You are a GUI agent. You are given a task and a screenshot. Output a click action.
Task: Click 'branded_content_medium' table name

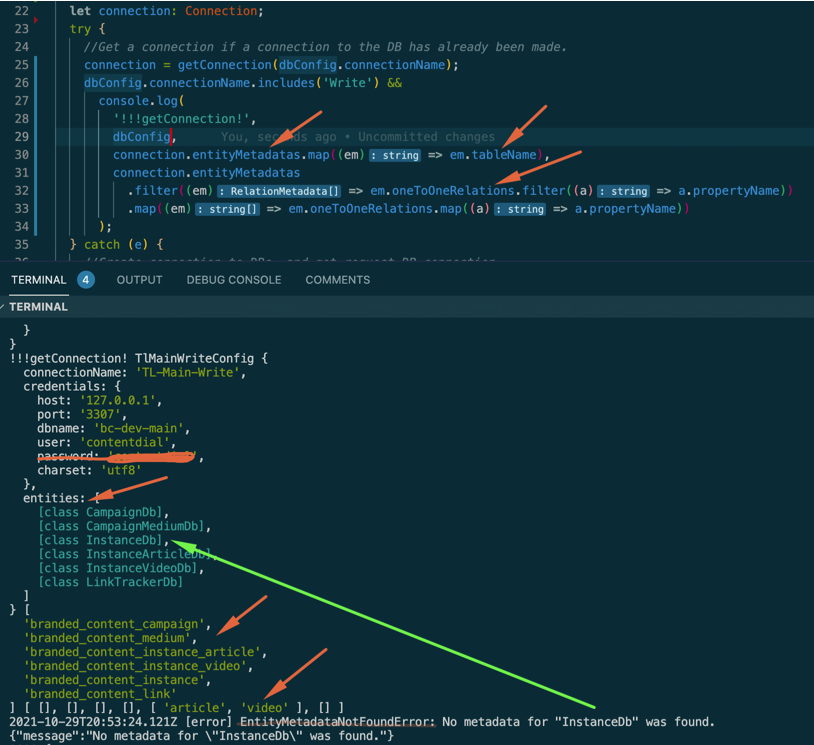click(107, 638)
